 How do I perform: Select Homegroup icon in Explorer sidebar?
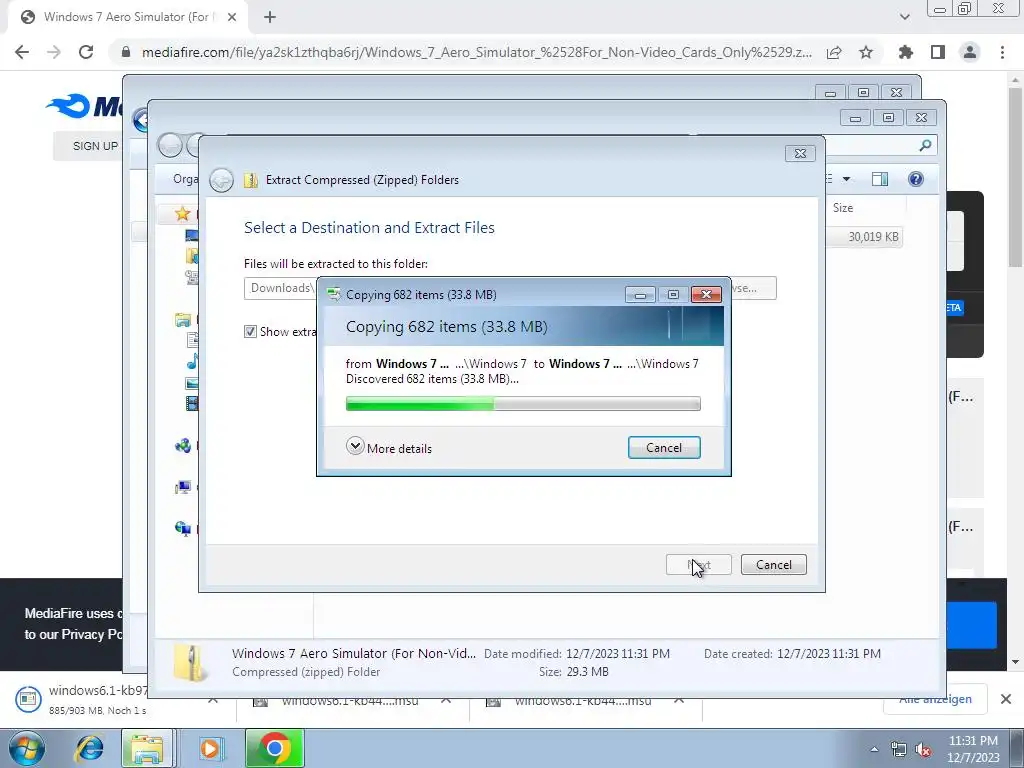click(183, 446)
